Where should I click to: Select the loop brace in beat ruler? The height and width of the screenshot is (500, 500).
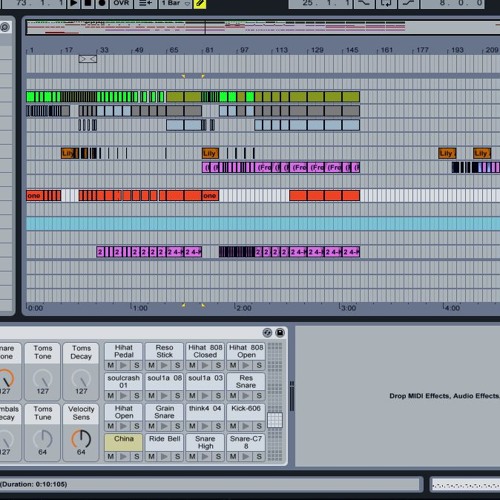(x=88, y=59)
